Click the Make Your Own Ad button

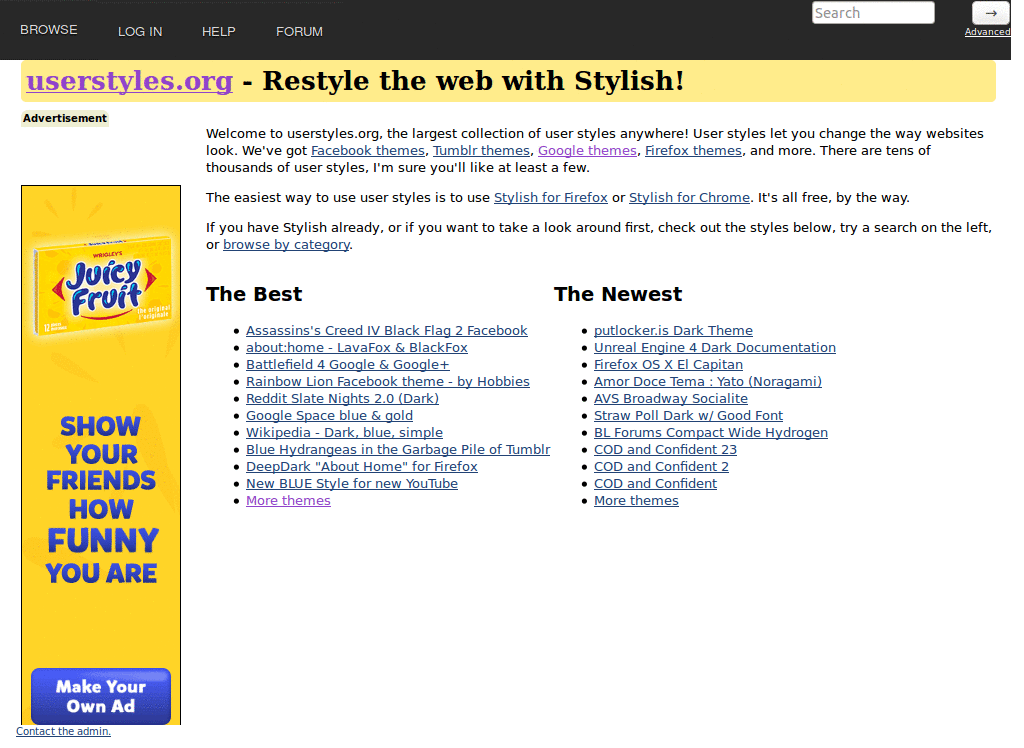click(x=101, y=696)
